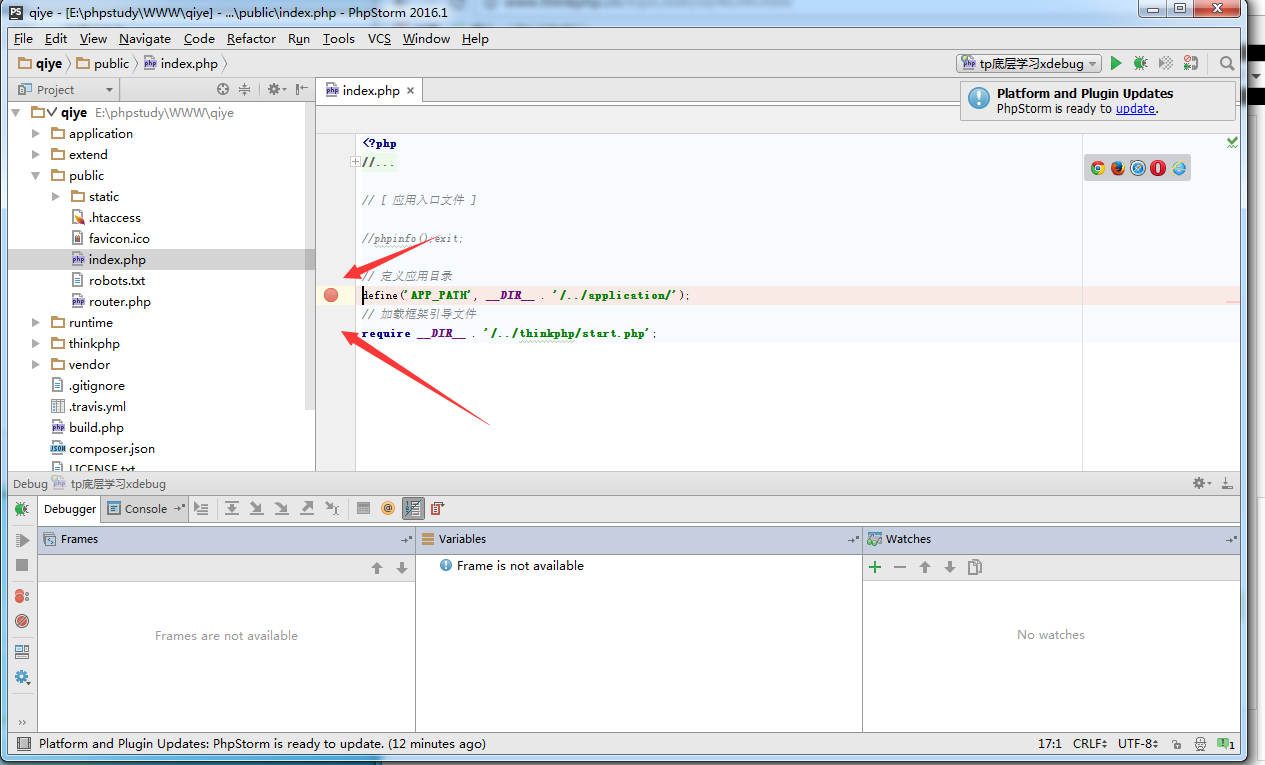Click Run to Cursor debugger icon
Viewport: 1265px width, 765px height.
tap(332, 508)
